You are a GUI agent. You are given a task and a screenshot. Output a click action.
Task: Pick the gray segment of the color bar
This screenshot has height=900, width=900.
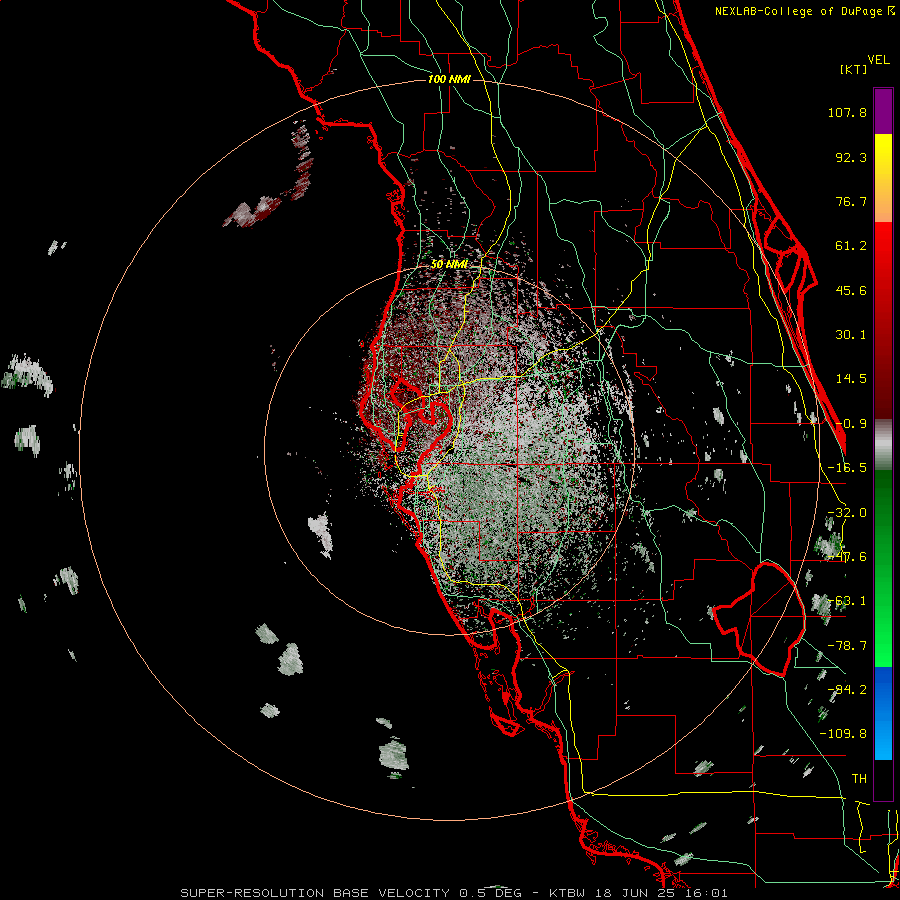(883, 445)
